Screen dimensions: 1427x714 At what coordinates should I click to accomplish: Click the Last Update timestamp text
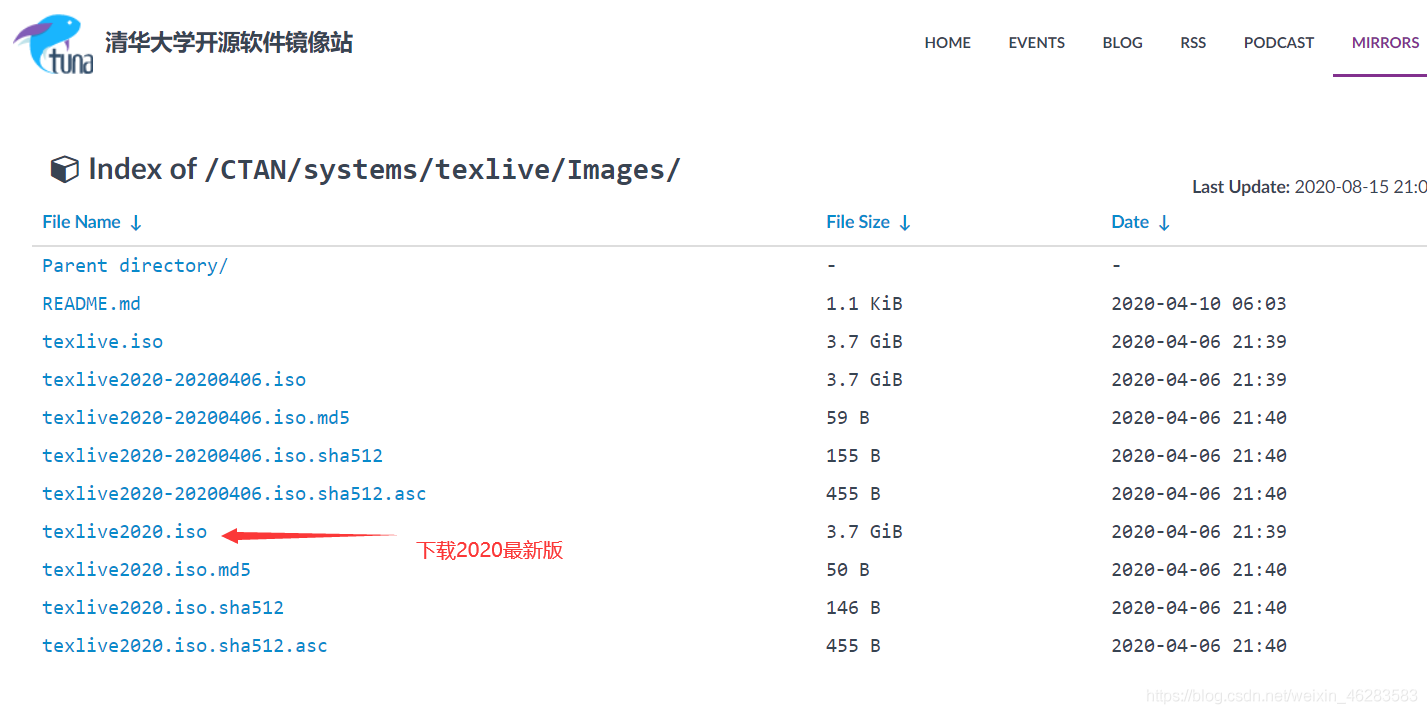click(x=1309, y=187)
